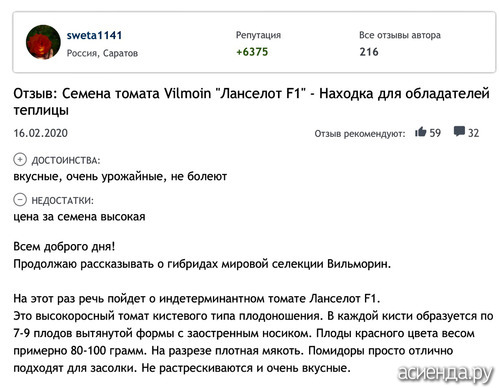This screenshot has width=500, height=388.
Task: Click the location Россия, Саратов
Action: [x=102, y=53]
